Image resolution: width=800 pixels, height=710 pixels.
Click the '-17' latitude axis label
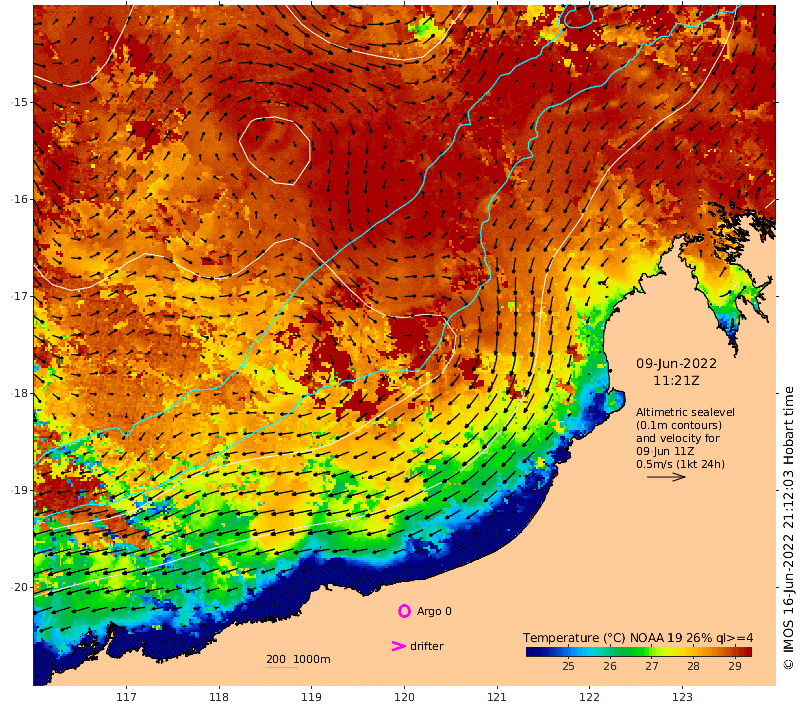pos(20,296)
